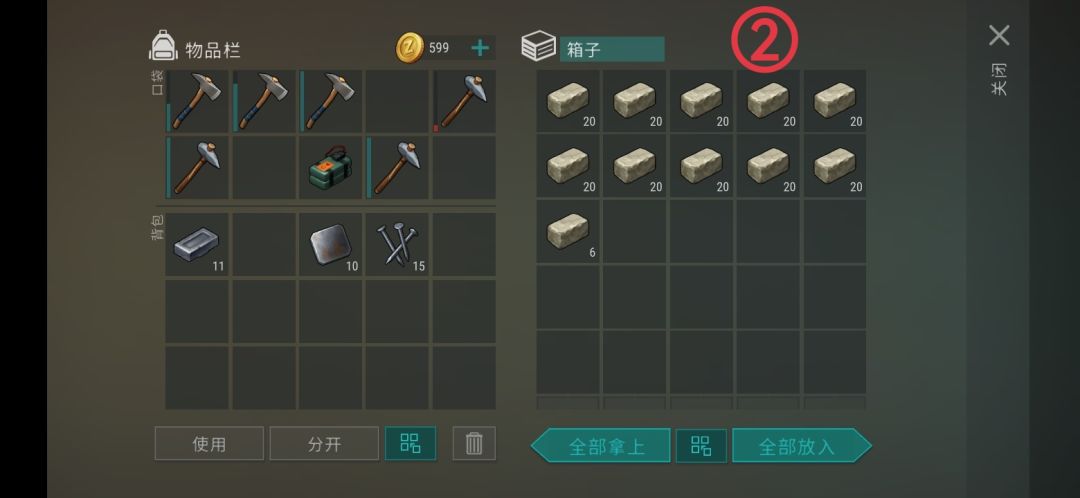The image size is (1080, 498).
Task: Close the inventory with X 关闭
Action: pyautogui.click(x=999, y=36)
